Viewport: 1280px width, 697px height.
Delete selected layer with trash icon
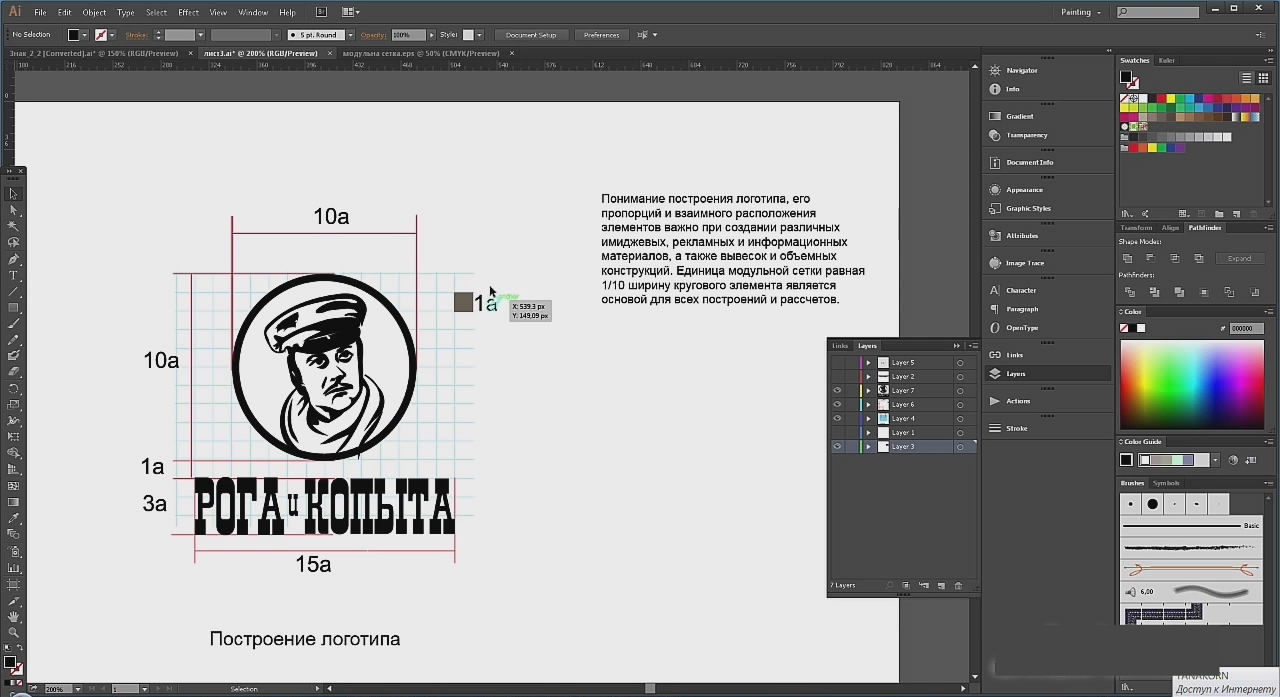click(957, 585)
